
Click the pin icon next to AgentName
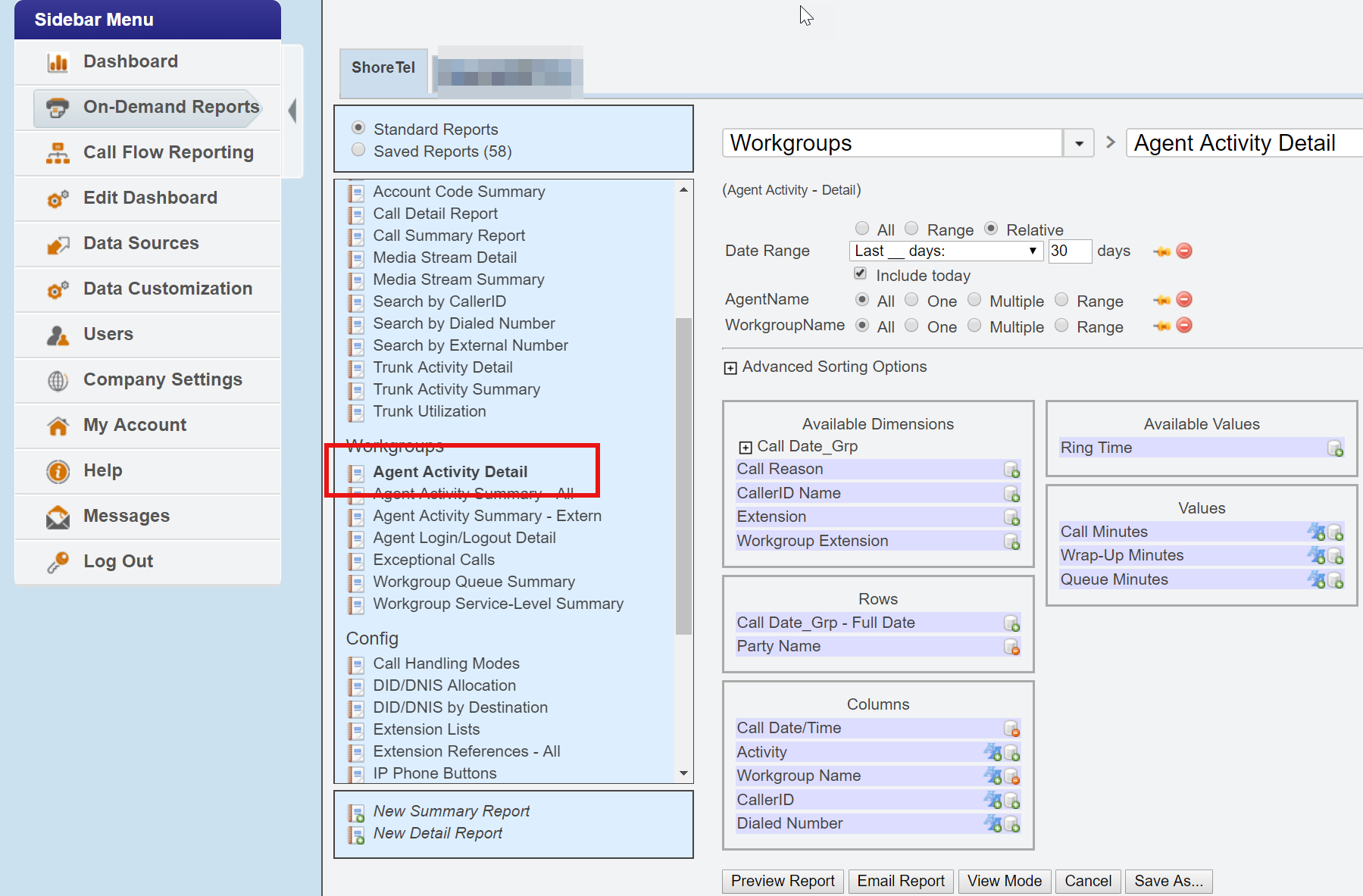pos(1161,301)
